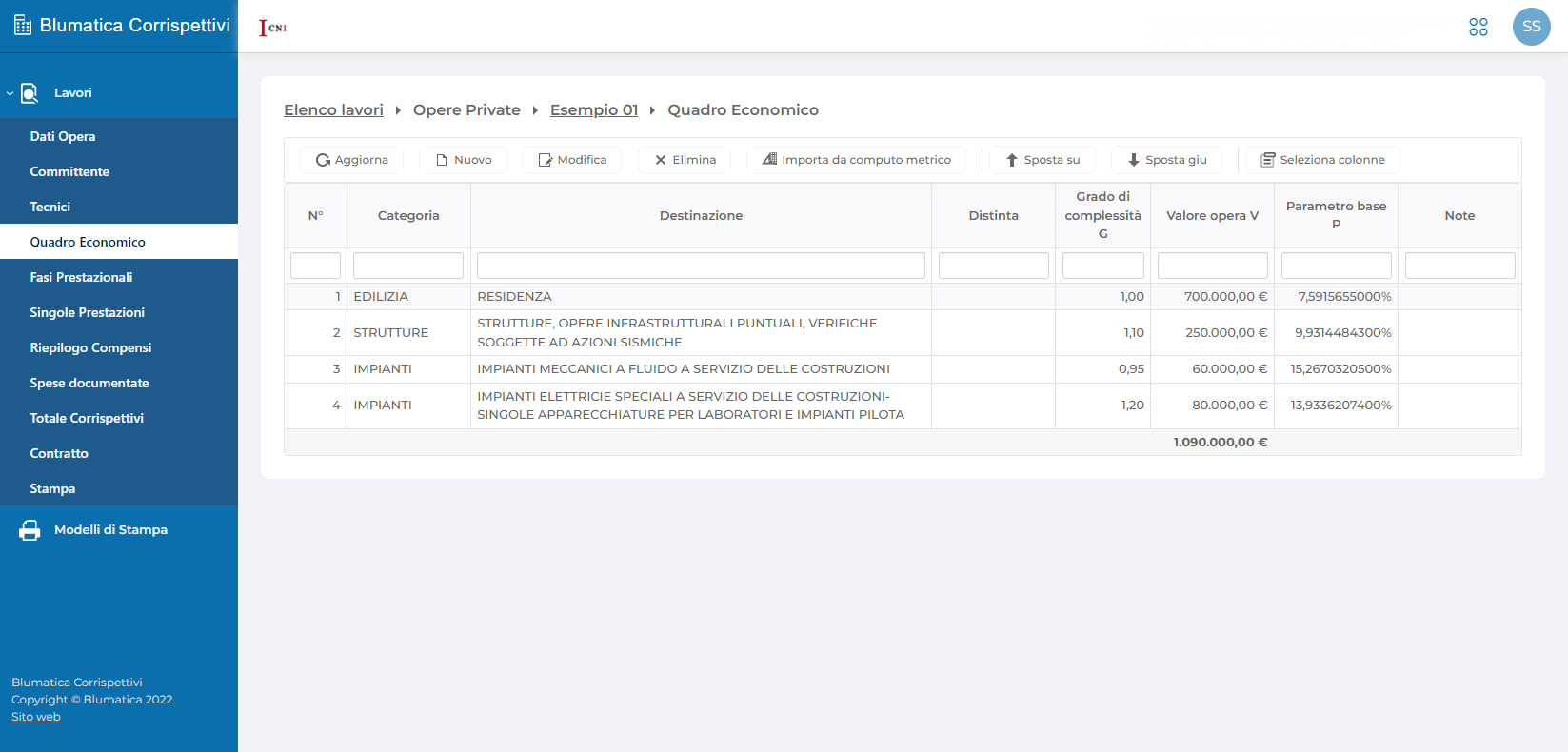
Task: Open Spese documentate in sidebar
Action: click(119, 383)
